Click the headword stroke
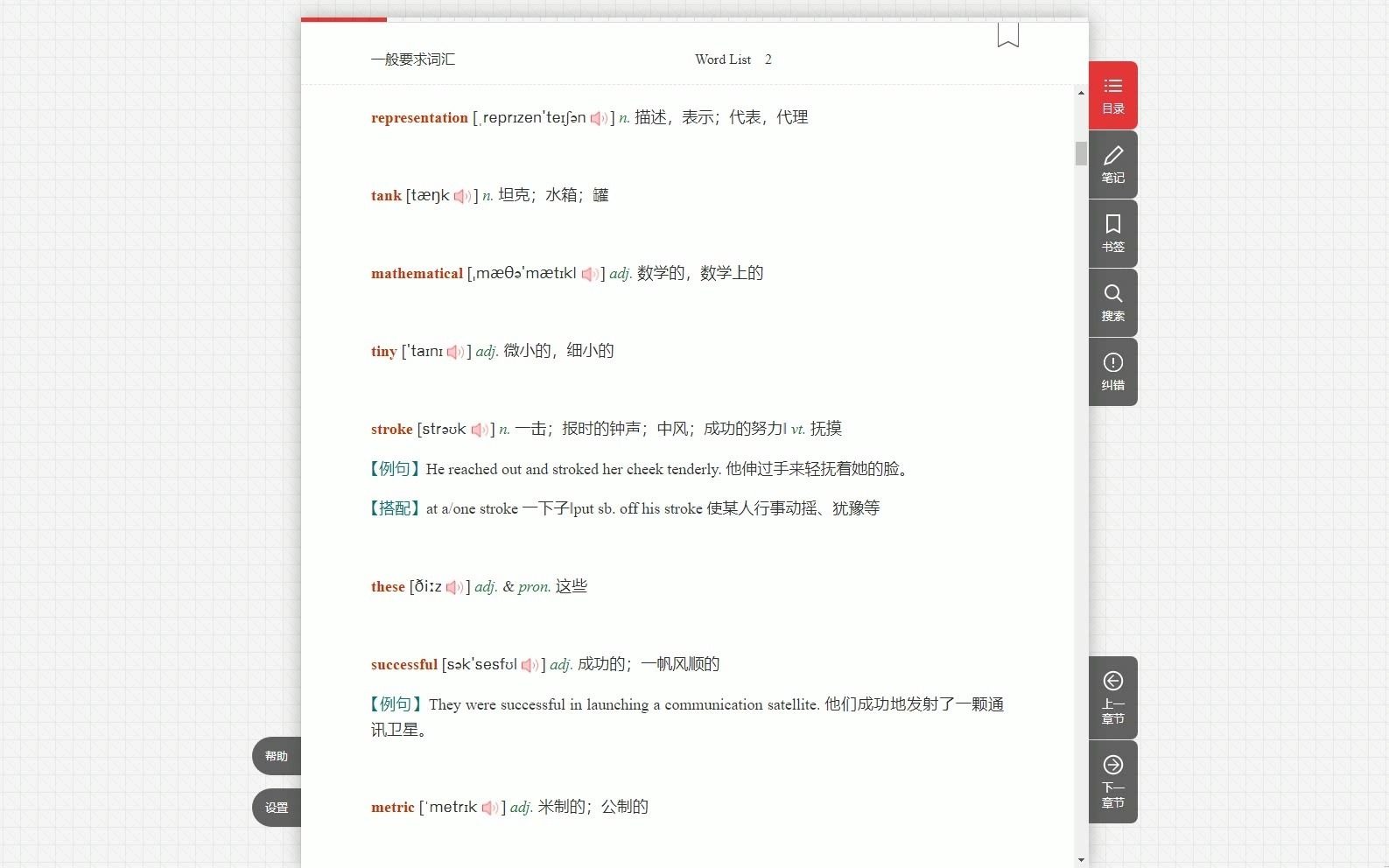 (x=391, y=430)
